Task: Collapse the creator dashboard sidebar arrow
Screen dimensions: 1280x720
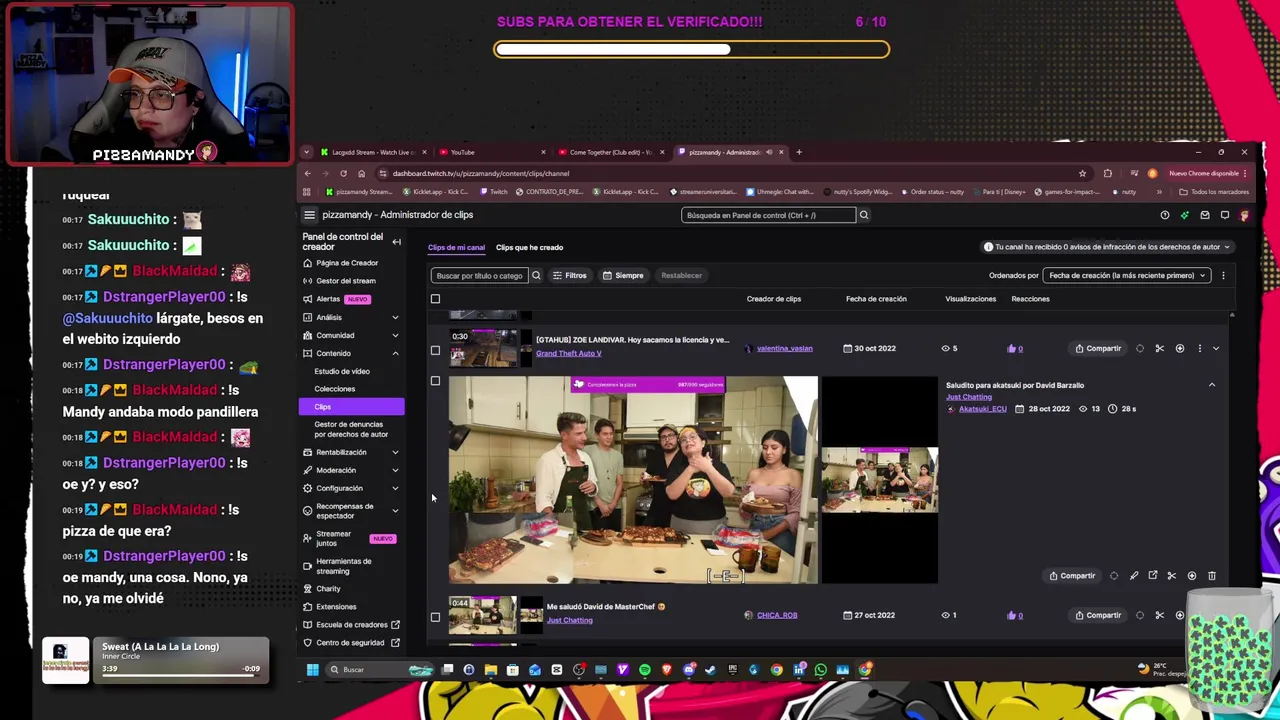Action: (x=396, y=242)
